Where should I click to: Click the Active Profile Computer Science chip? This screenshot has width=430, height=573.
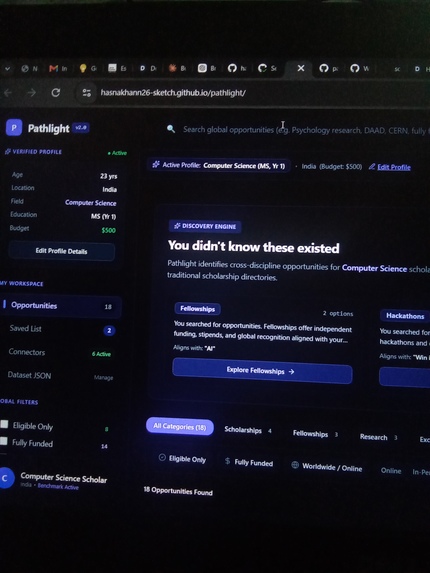(x=219, y=166)
